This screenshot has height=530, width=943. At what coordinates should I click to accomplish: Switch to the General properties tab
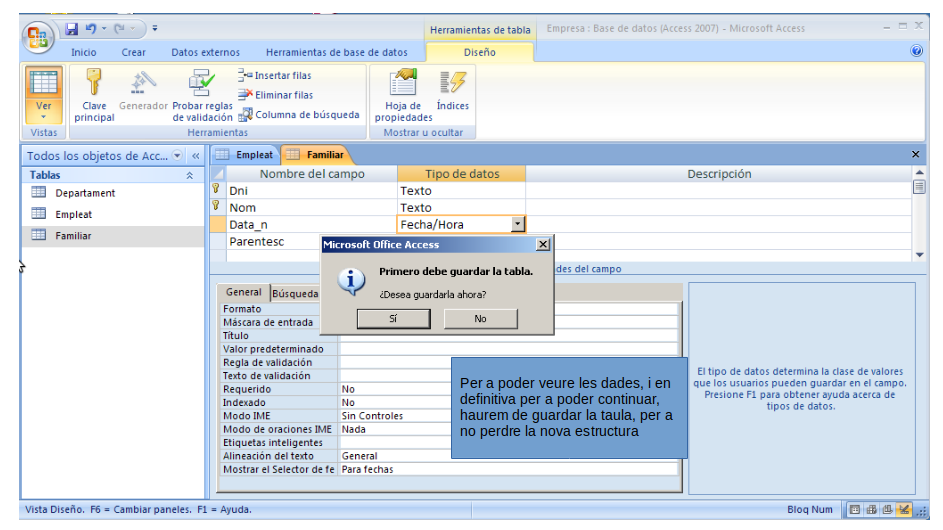tap(244, 292)
